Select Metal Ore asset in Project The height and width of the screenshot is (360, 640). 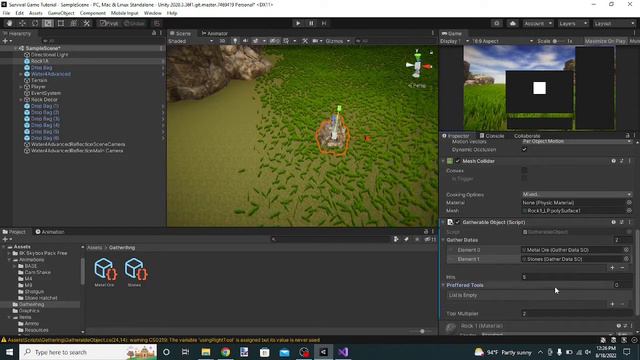click(x=105, y=271)
